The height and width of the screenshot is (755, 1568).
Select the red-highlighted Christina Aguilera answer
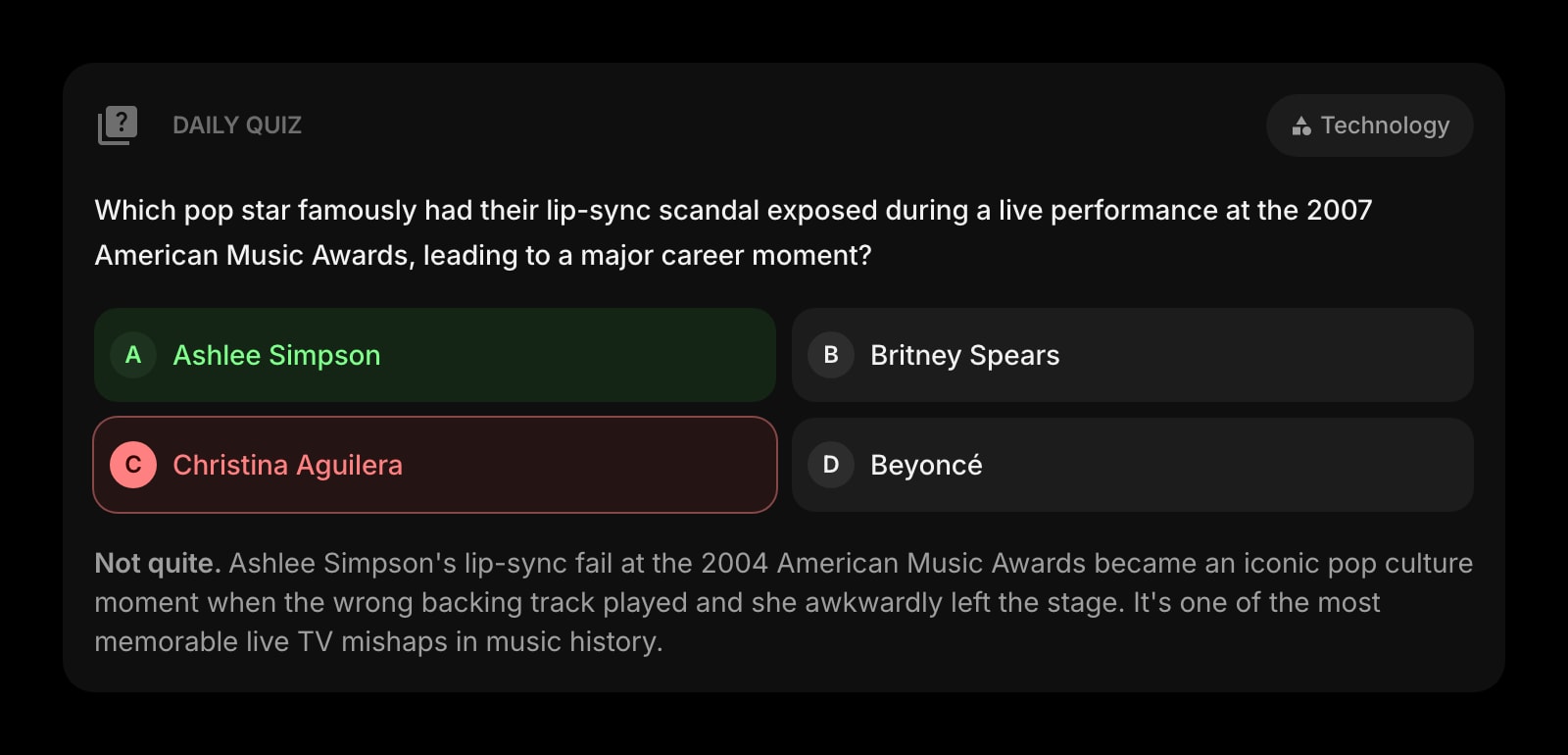point(434,465)
